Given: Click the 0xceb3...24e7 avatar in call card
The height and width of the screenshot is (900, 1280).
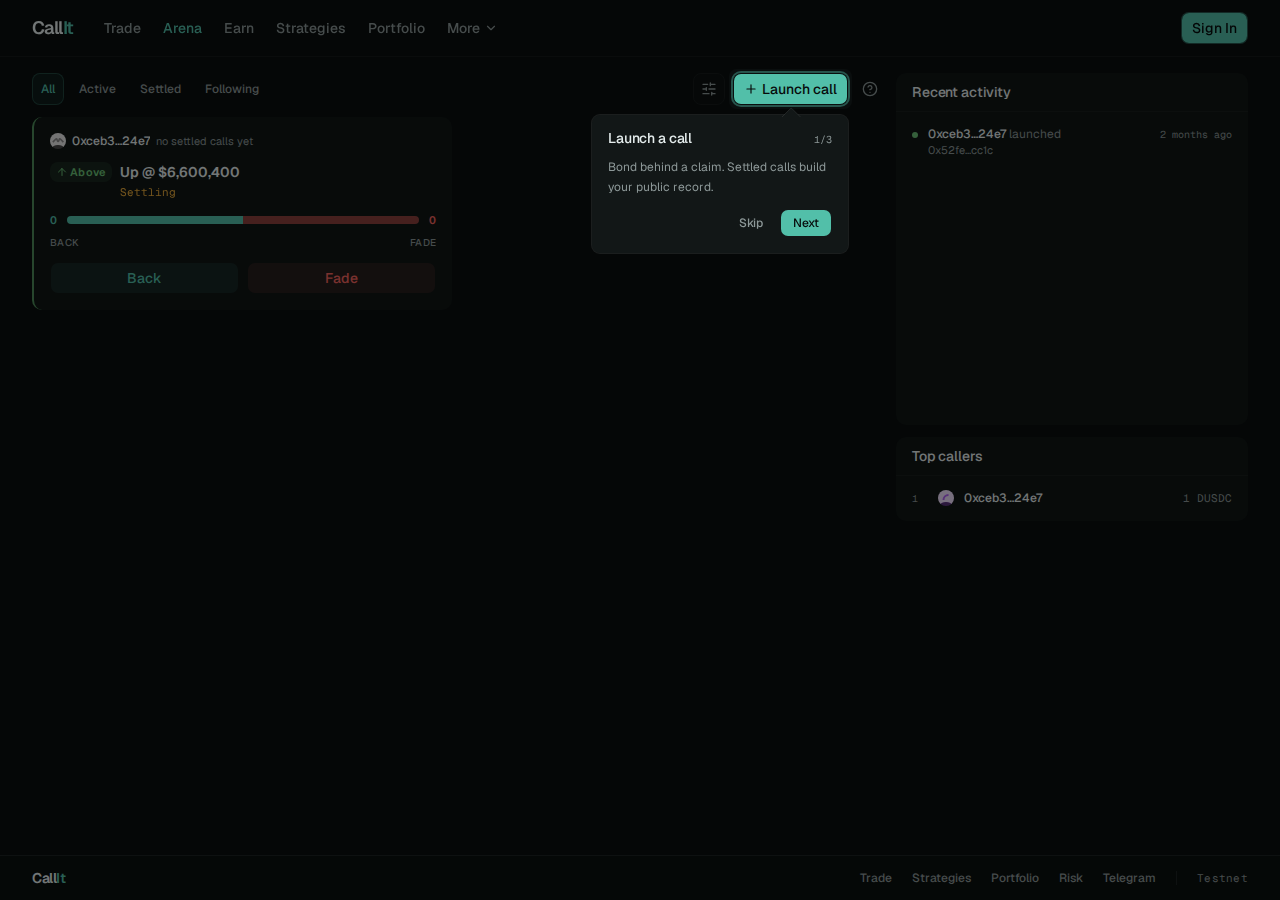Looking at the screenshot, I should point(58,141).
